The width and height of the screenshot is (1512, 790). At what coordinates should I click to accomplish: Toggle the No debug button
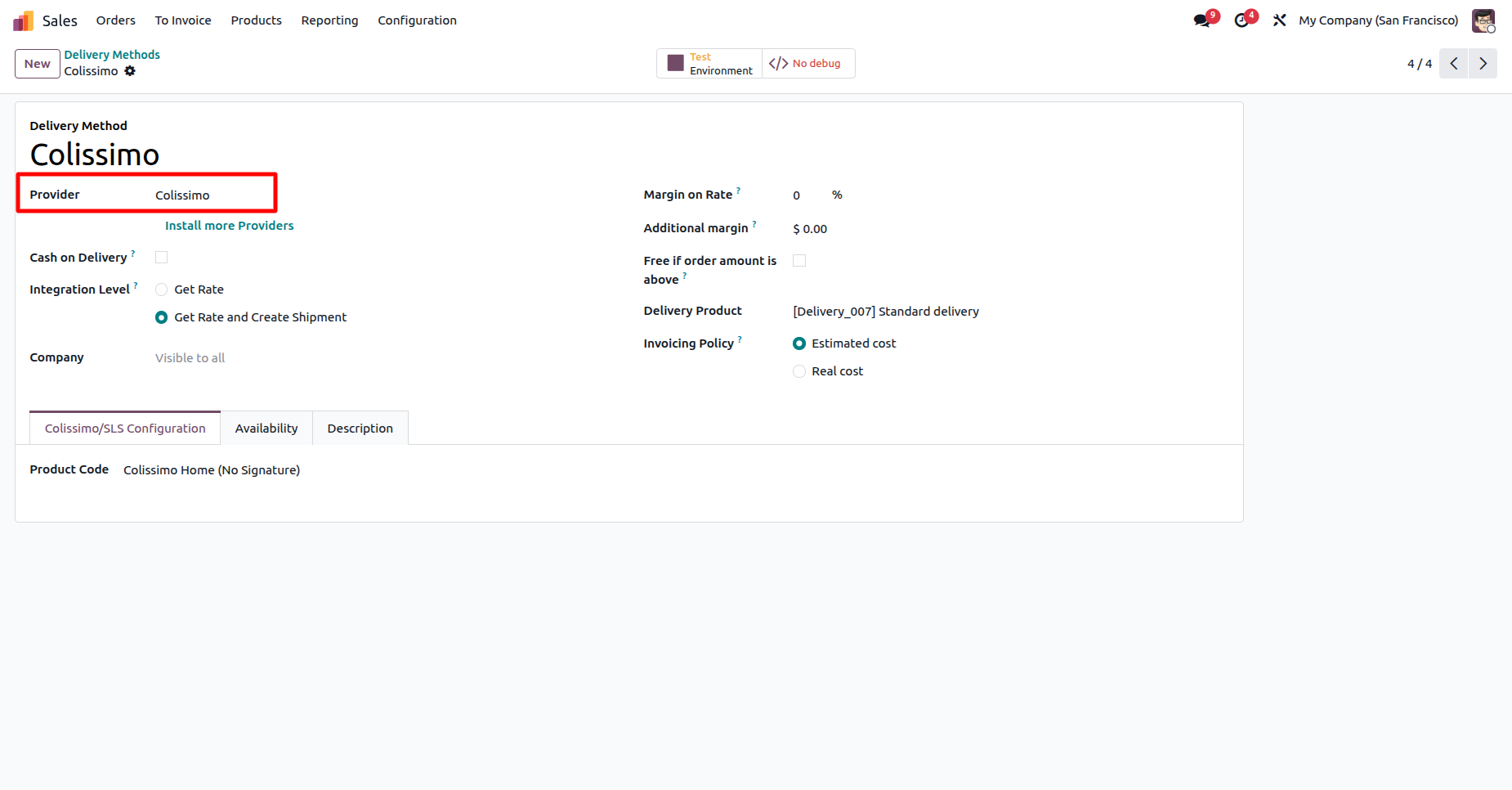pos(808,64)
